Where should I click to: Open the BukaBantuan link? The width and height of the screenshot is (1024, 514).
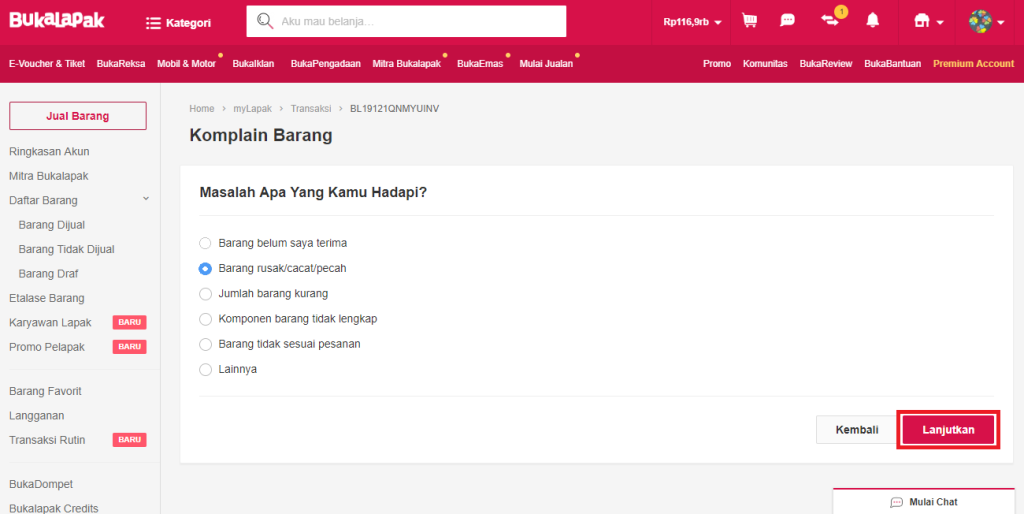tap(892, 63)
